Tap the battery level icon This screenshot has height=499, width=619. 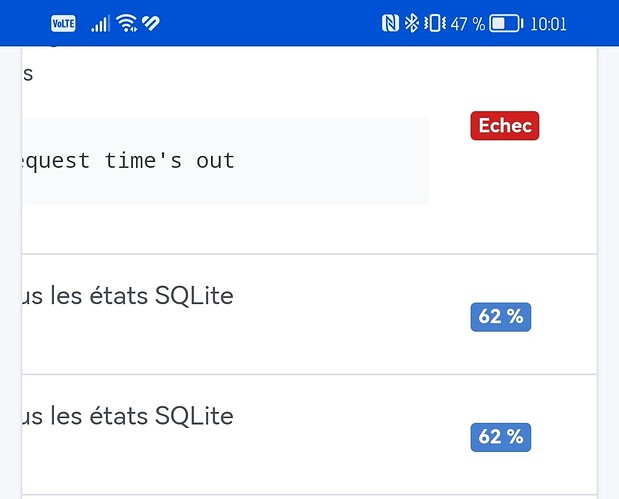(506, 23)
